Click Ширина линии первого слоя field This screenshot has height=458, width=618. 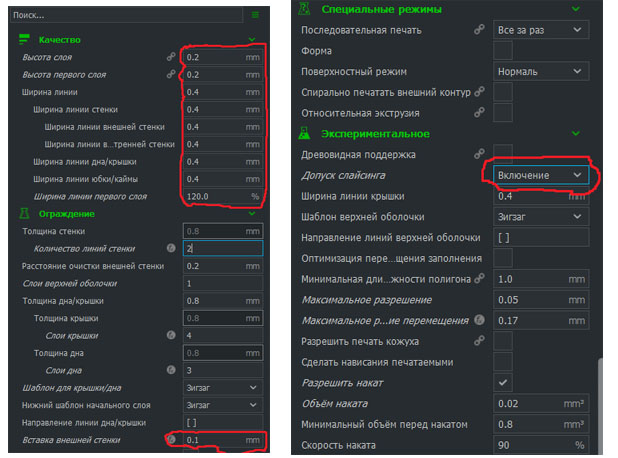click(x=223, y=196)
